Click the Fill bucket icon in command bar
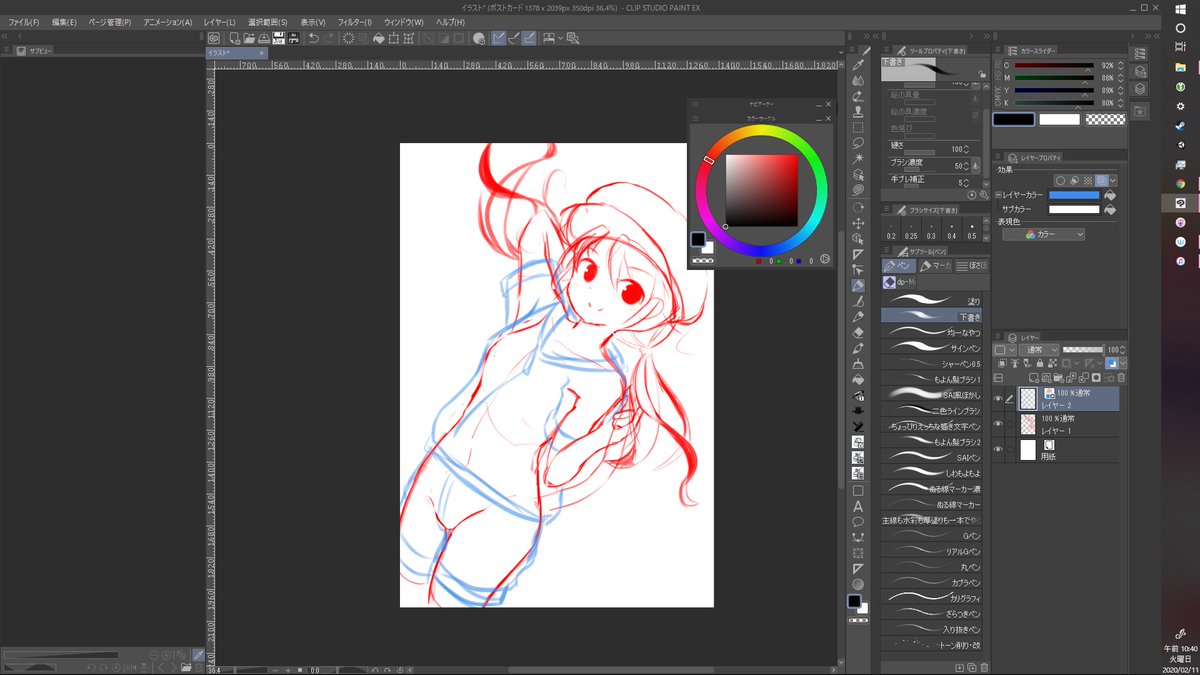 click(x=379, y=38)
